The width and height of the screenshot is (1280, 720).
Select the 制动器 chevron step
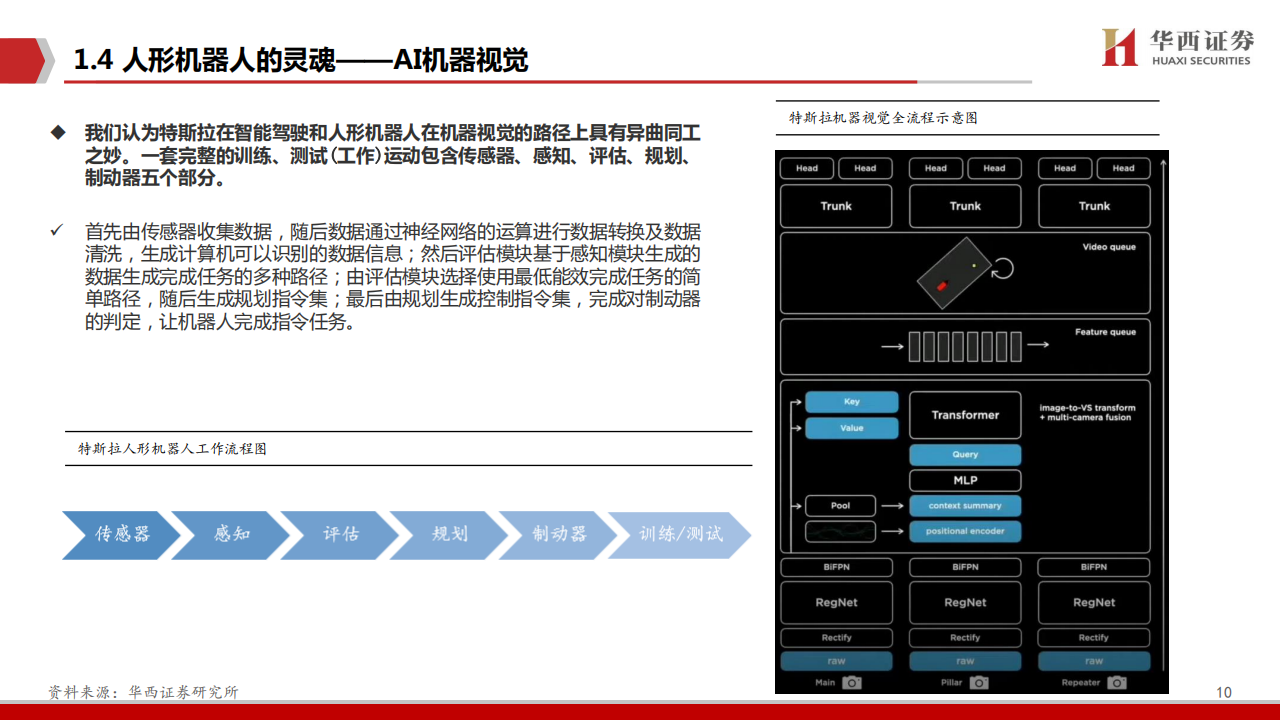[x=558, y=534]
